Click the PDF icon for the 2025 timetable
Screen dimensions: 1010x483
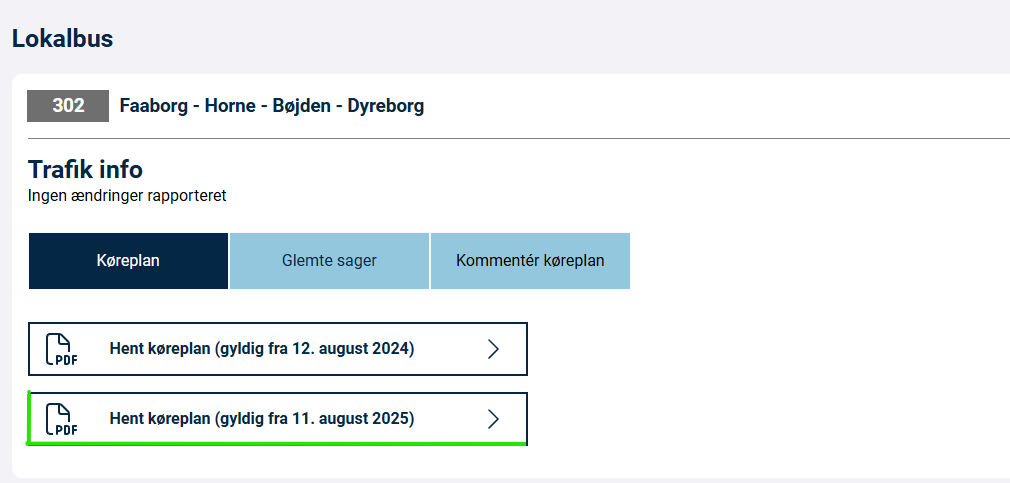pyautogui.click(x=62, y=419)
